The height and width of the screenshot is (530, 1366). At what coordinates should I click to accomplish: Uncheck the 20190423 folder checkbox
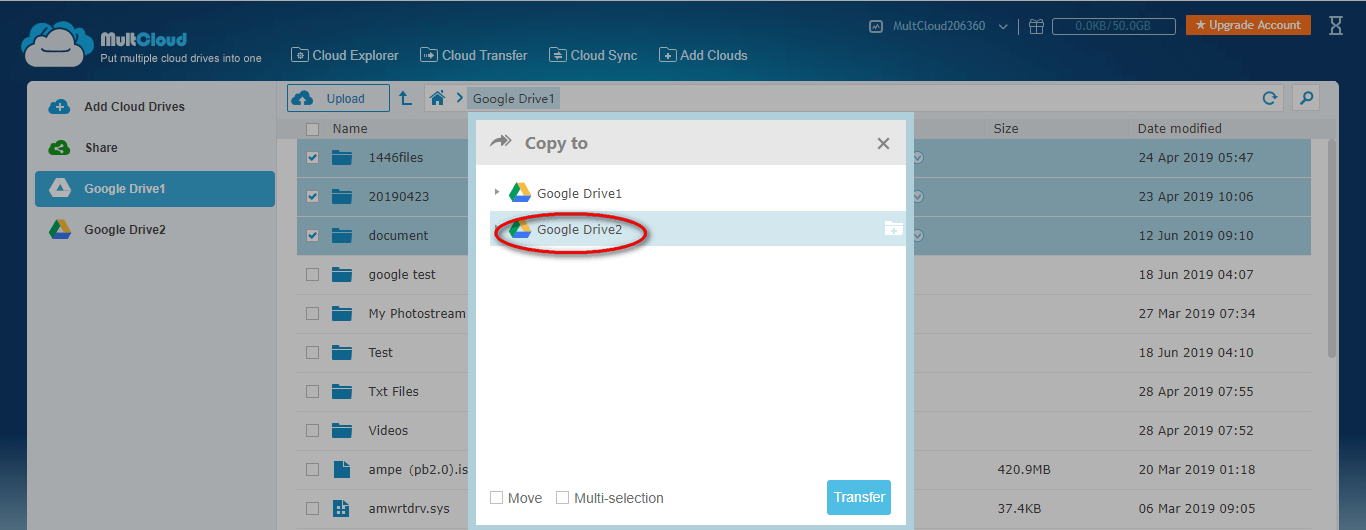coord(312,197)
